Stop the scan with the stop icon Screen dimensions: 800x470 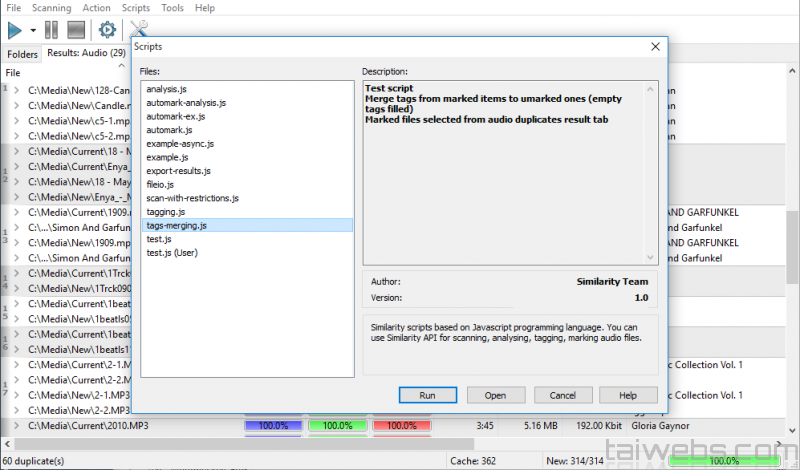click(76, 29)
